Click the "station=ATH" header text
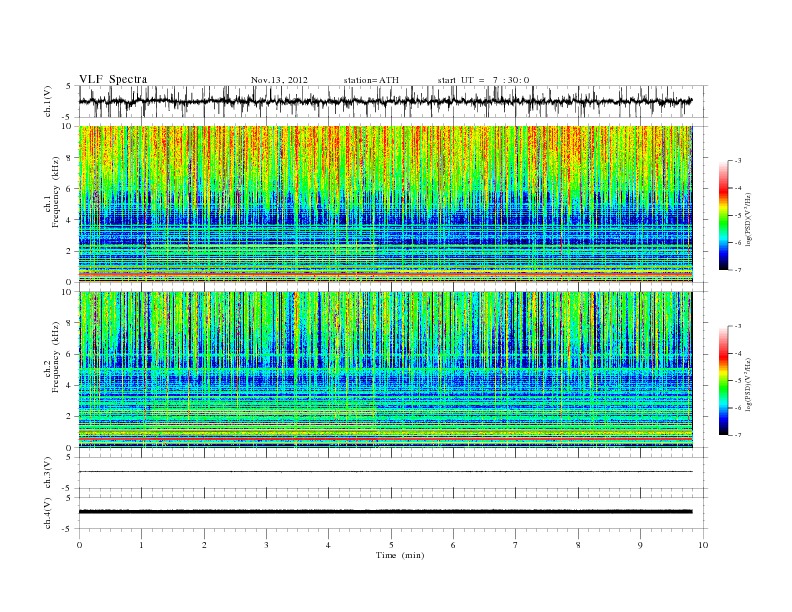 (x=371, y=80)
